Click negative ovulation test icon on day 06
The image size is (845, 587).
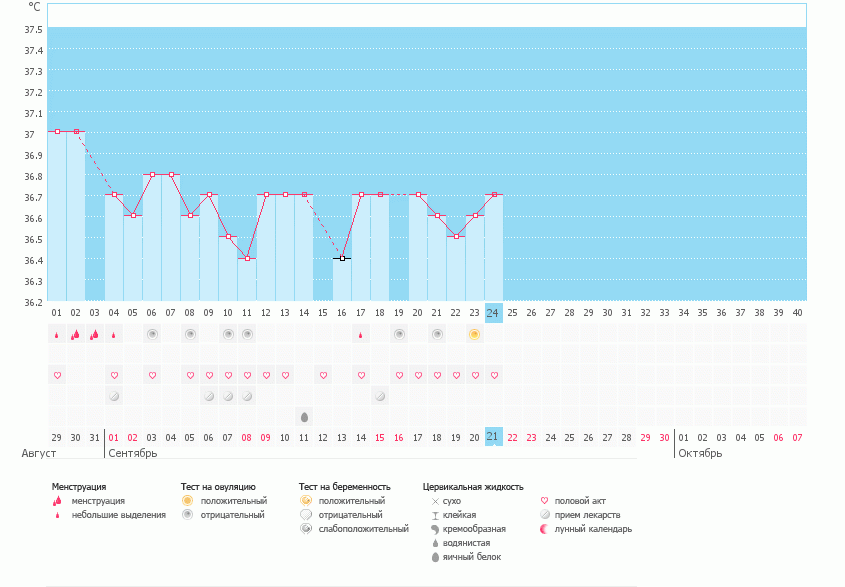point(152,334)
